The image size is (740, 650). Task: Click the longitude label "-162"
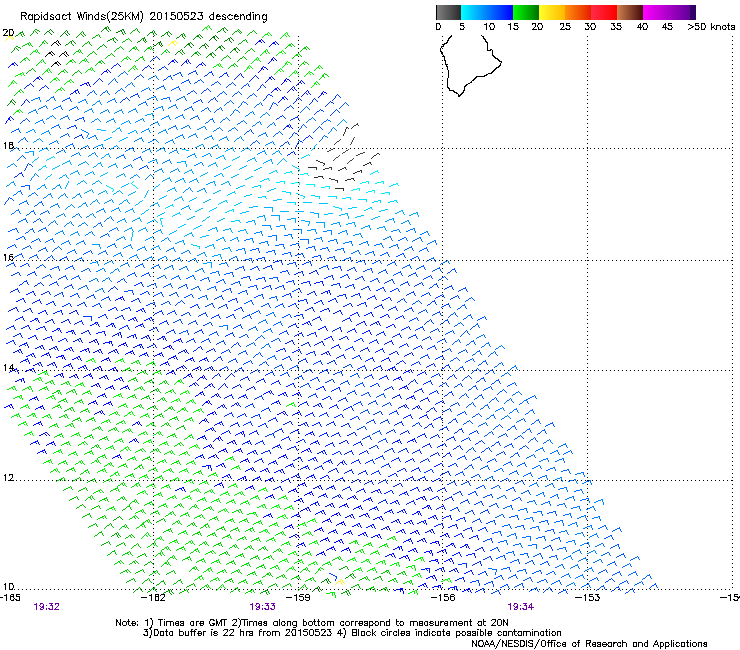[x=155, y=598]
